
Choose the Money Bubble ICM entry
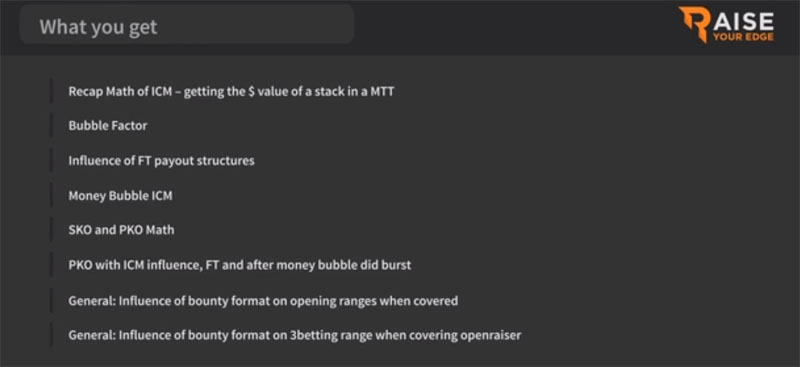[120, 196]
